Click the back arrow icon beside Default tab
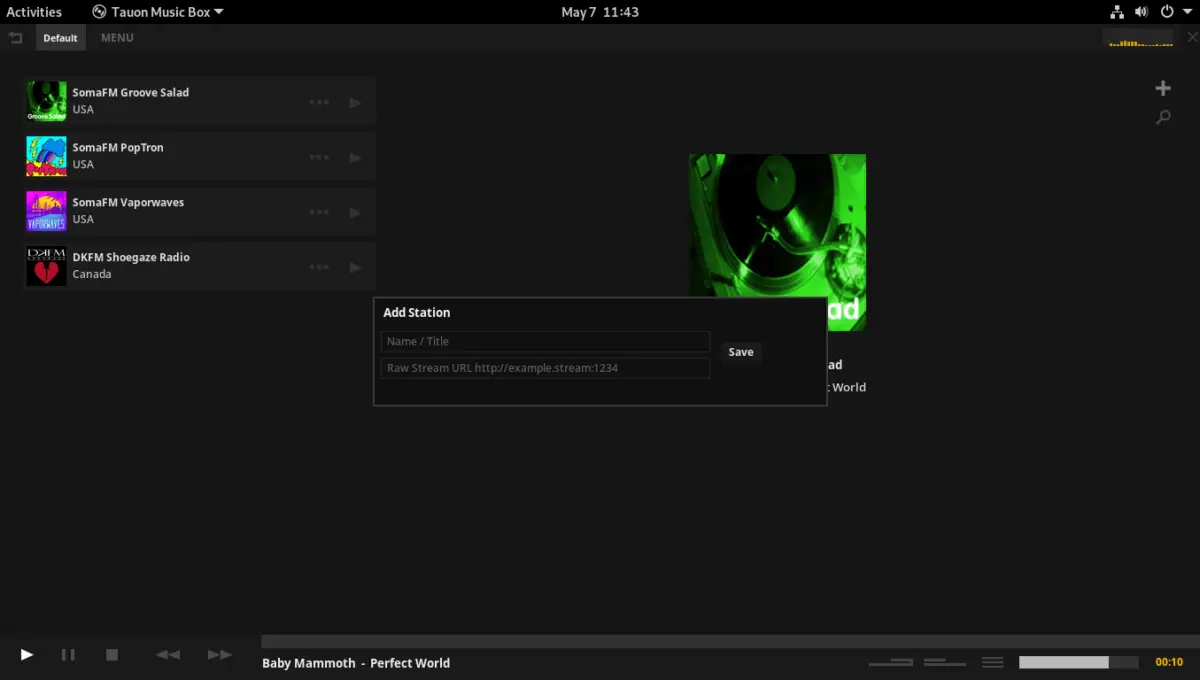 15,38
